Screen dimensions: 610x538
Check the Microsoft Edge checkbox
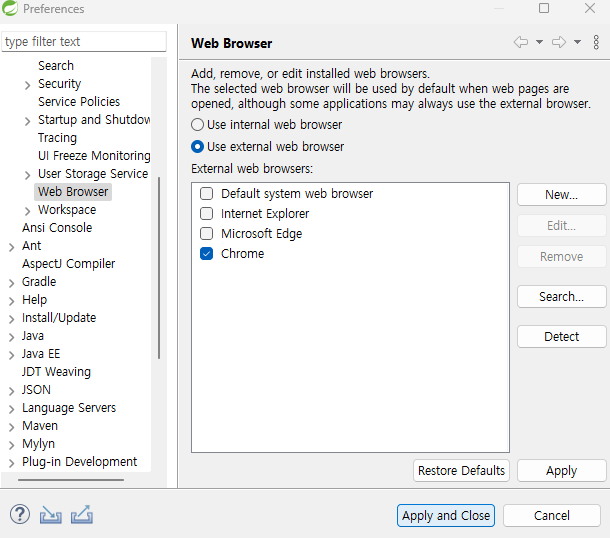click(x=206, y=233)
